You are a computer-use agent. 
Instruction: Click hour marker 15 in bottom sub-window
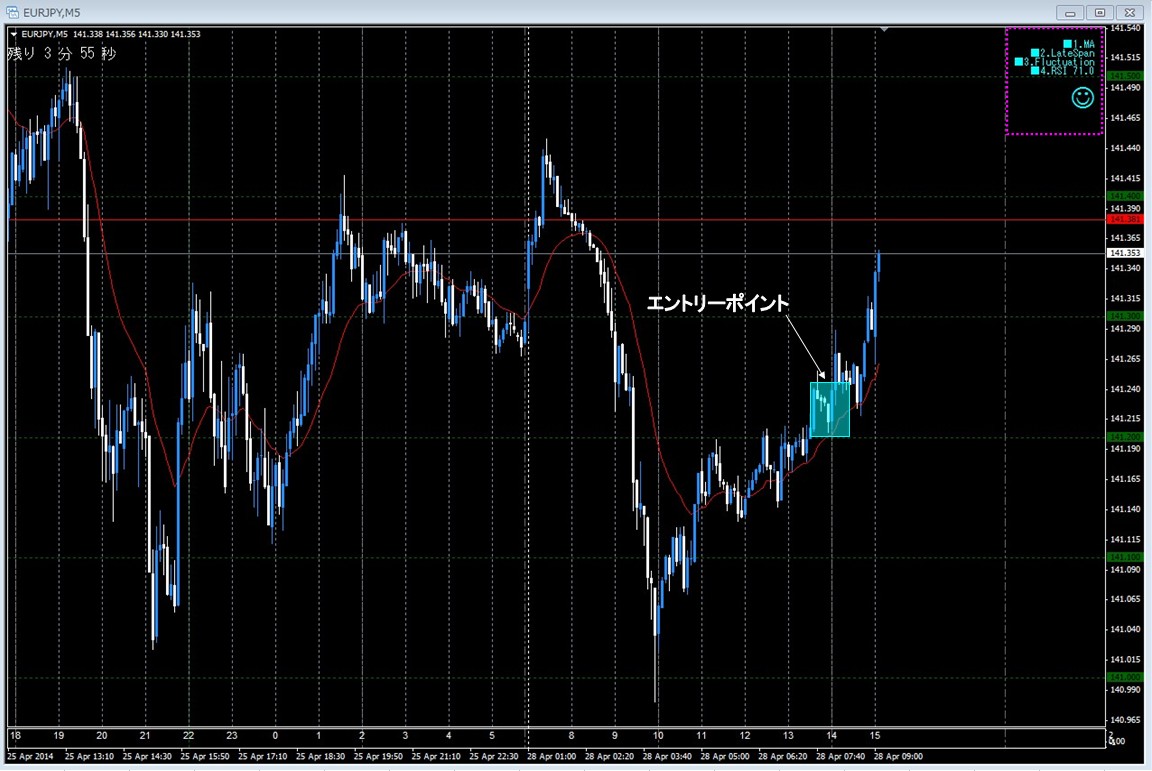pyautogui.click(x=875, y=736)
